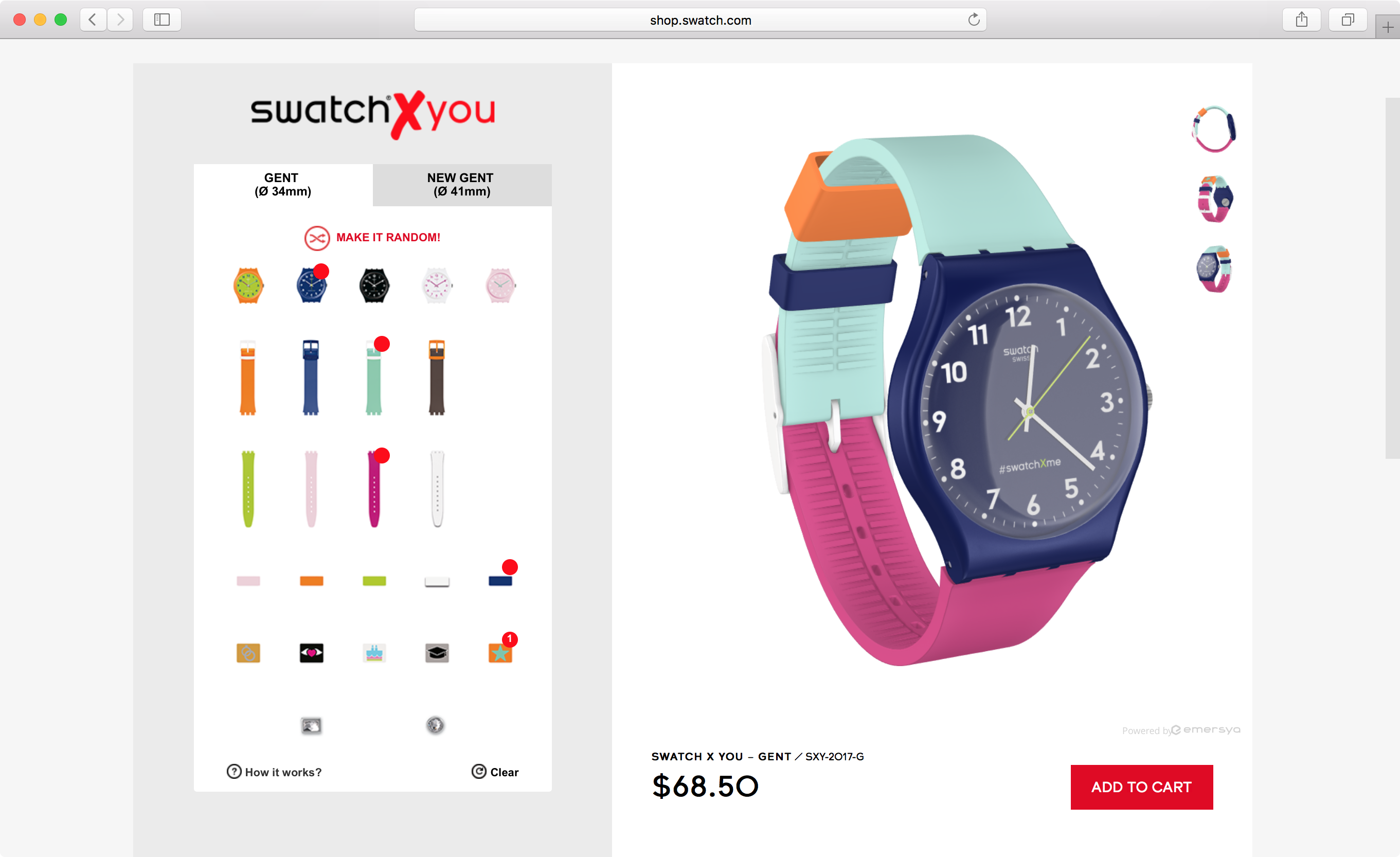
Task: Add the watch to cart
Action: click(x=1141, y=787)
